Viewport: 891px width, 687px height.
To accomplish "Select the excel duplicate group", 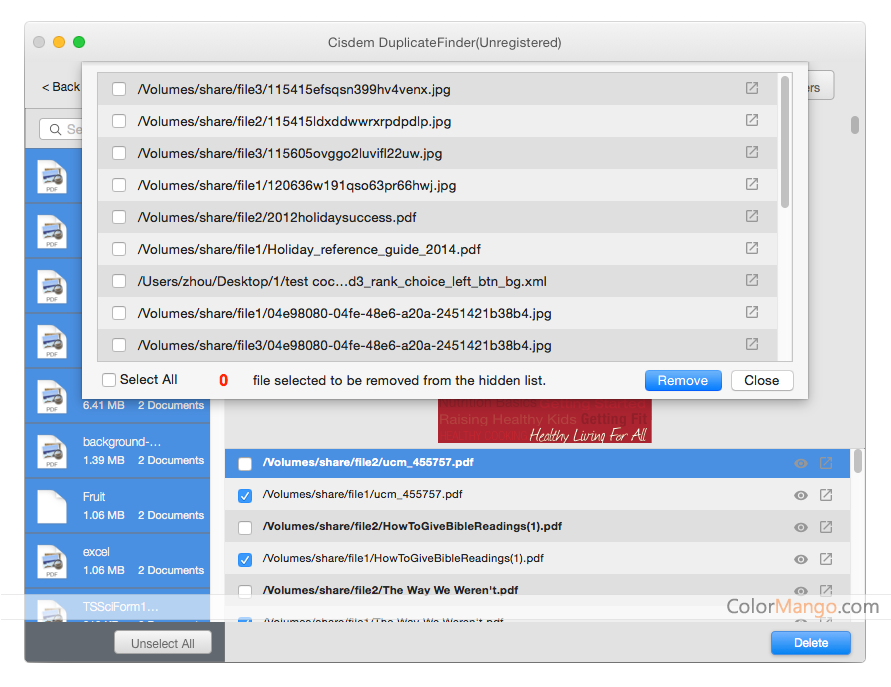I will (x=117, y=561).
